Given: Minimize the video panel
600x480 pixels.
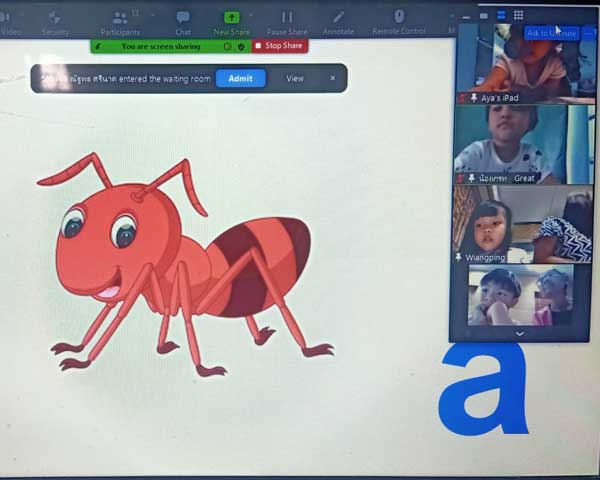Looking at the screenshot, I should tap(466, 17).
